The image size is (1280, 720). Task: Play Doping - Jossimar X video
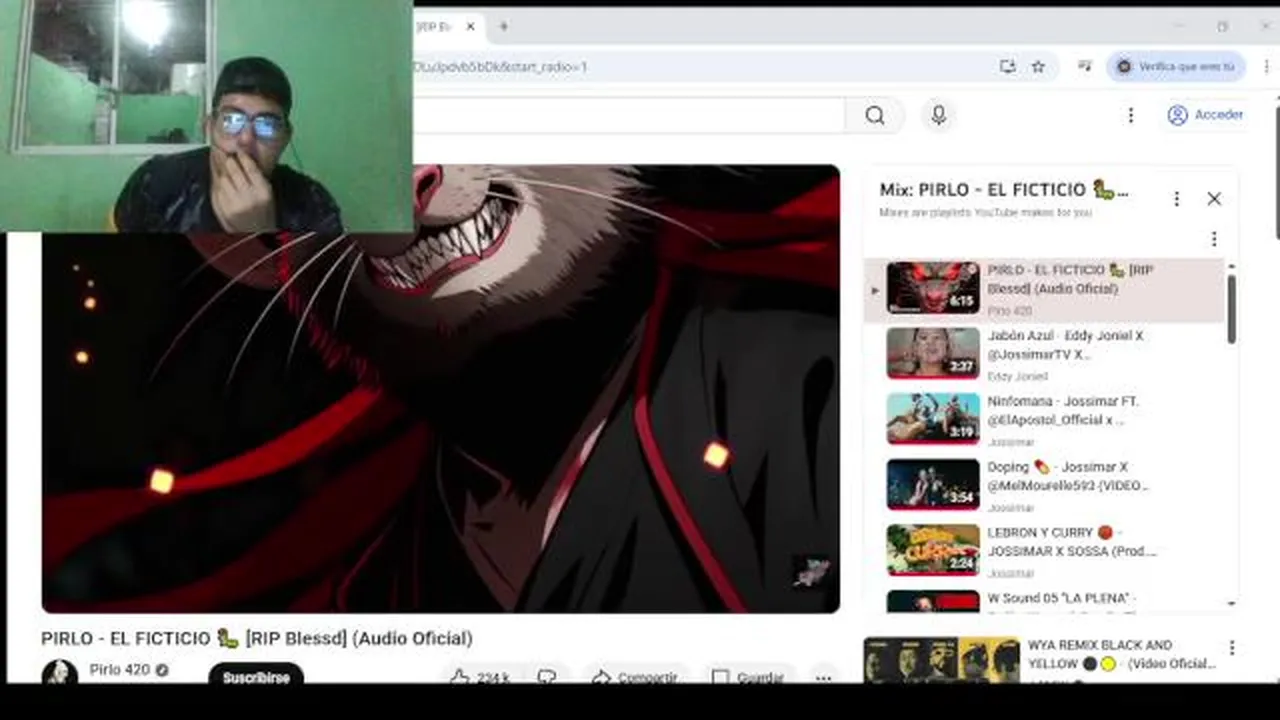(1044, 486)
